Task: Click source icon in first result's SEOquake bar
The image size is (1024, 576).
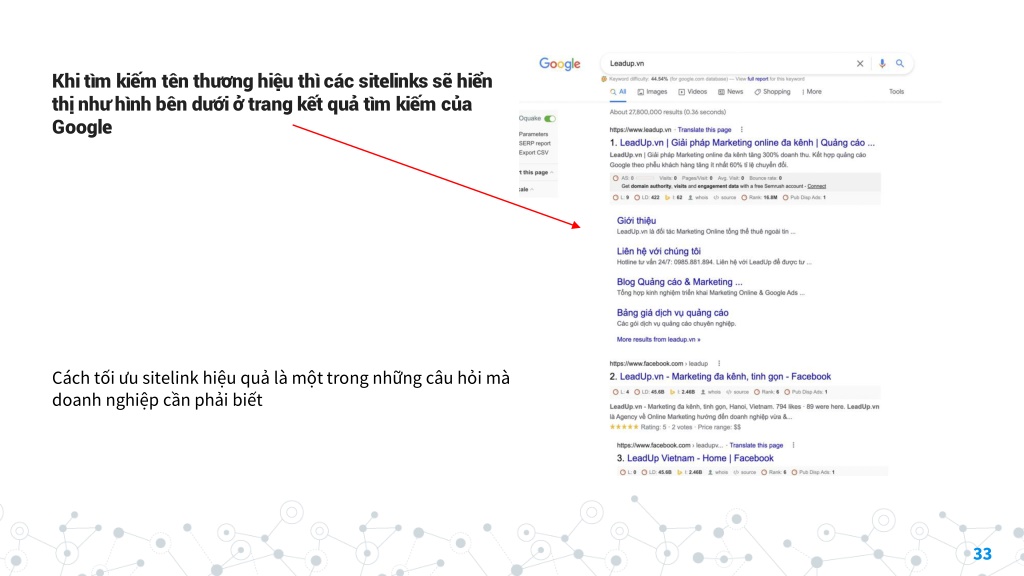Action: tap(725, 197)
